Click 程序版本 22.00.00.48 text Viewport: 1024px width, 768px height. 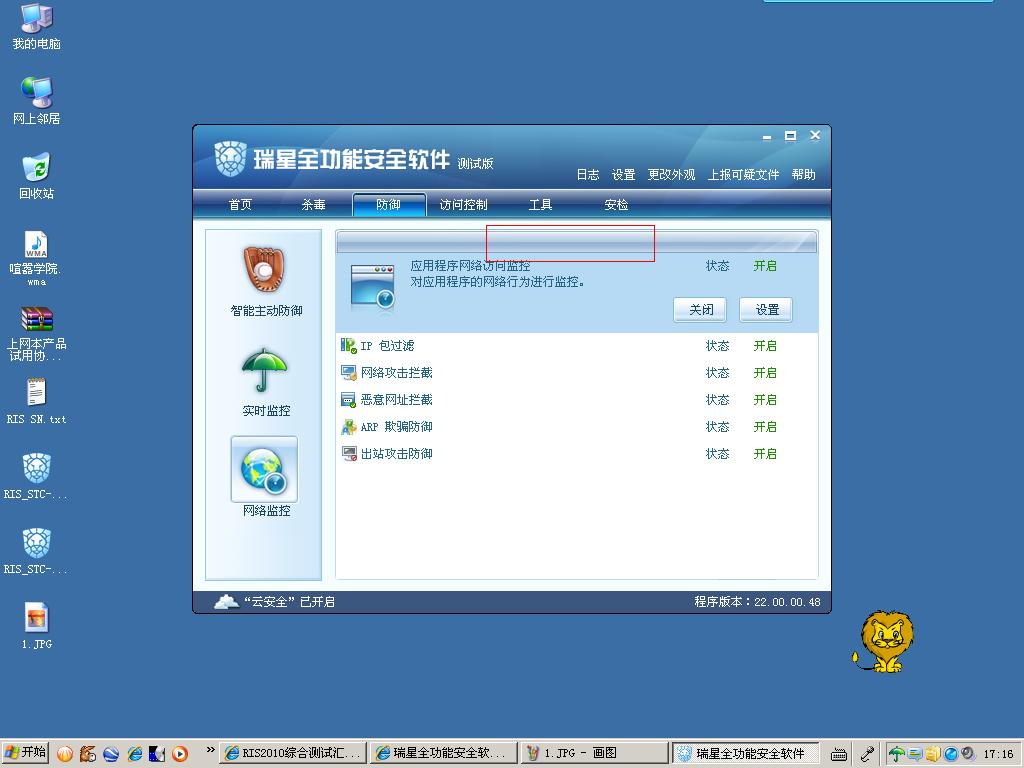(x=757, y=601)
